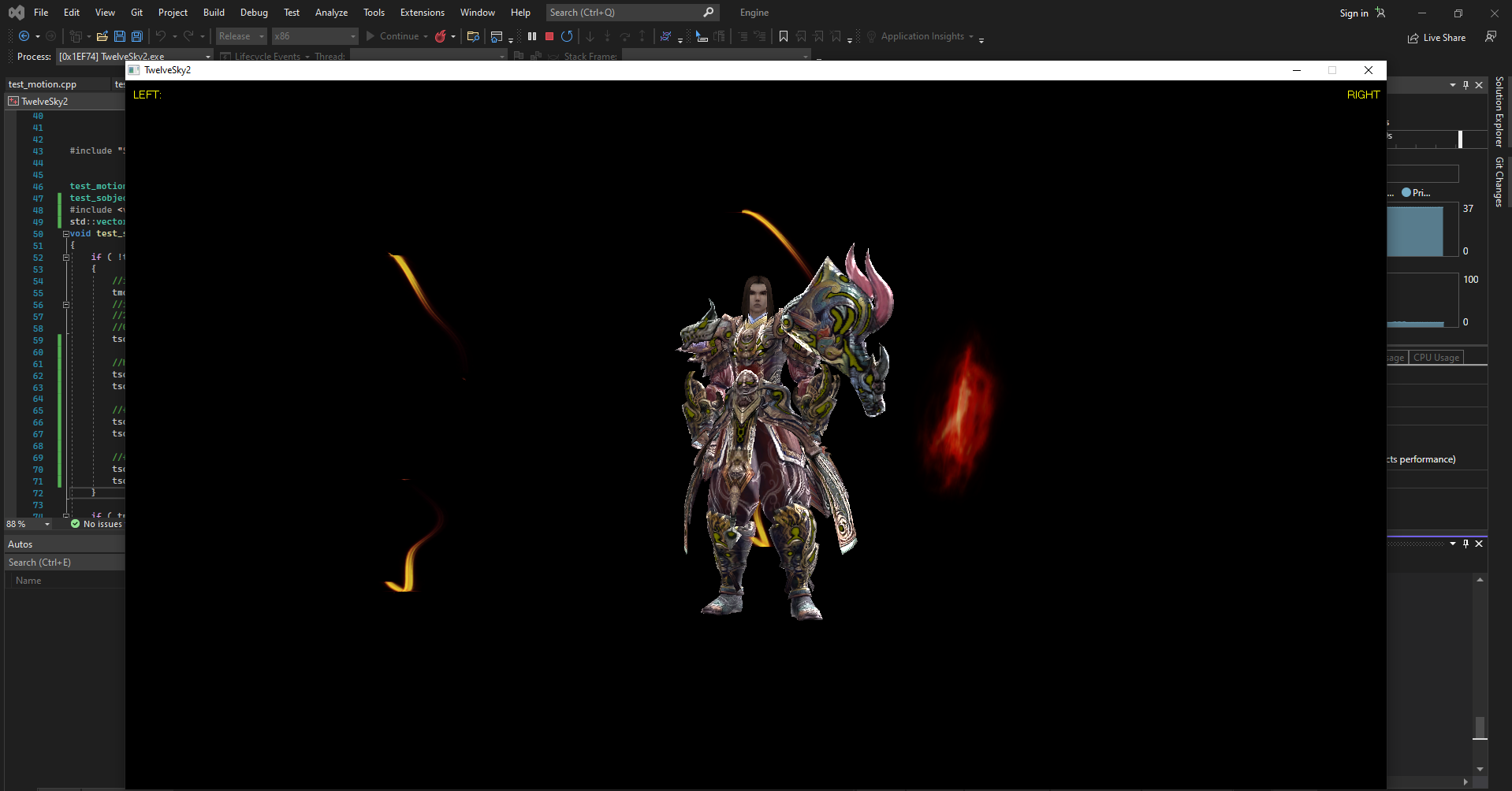Click the Sign in link
This screenshot has height=791, width=1512.
pos(1354,13)
